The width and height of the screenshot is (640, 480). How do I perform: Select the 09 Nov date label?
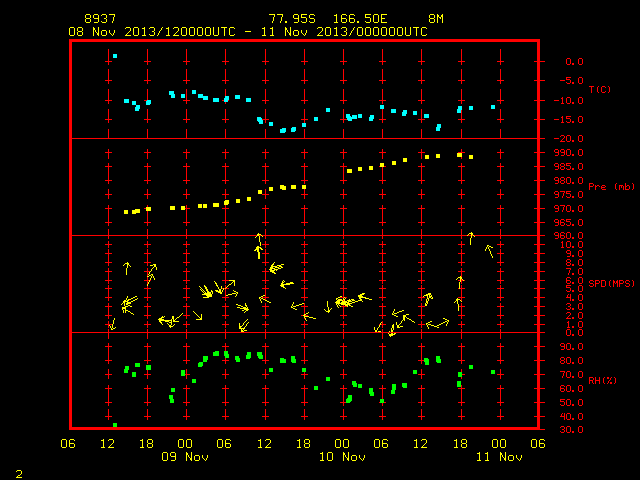point(185,457)
